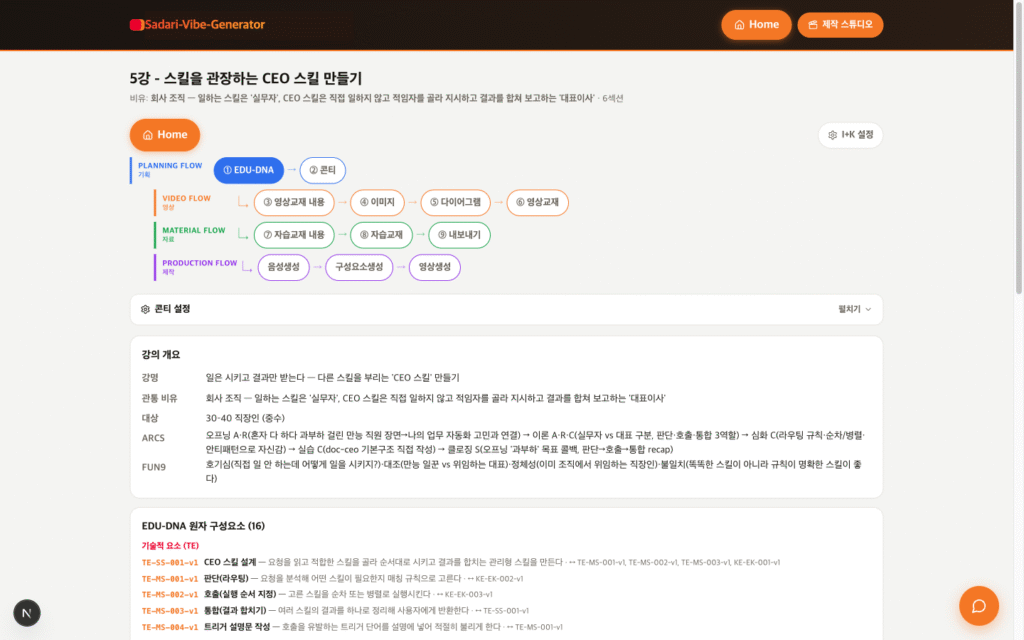Click MATERIAL FLOW label
Viewport: 1024px width, 640px height.
pos(193,231)
